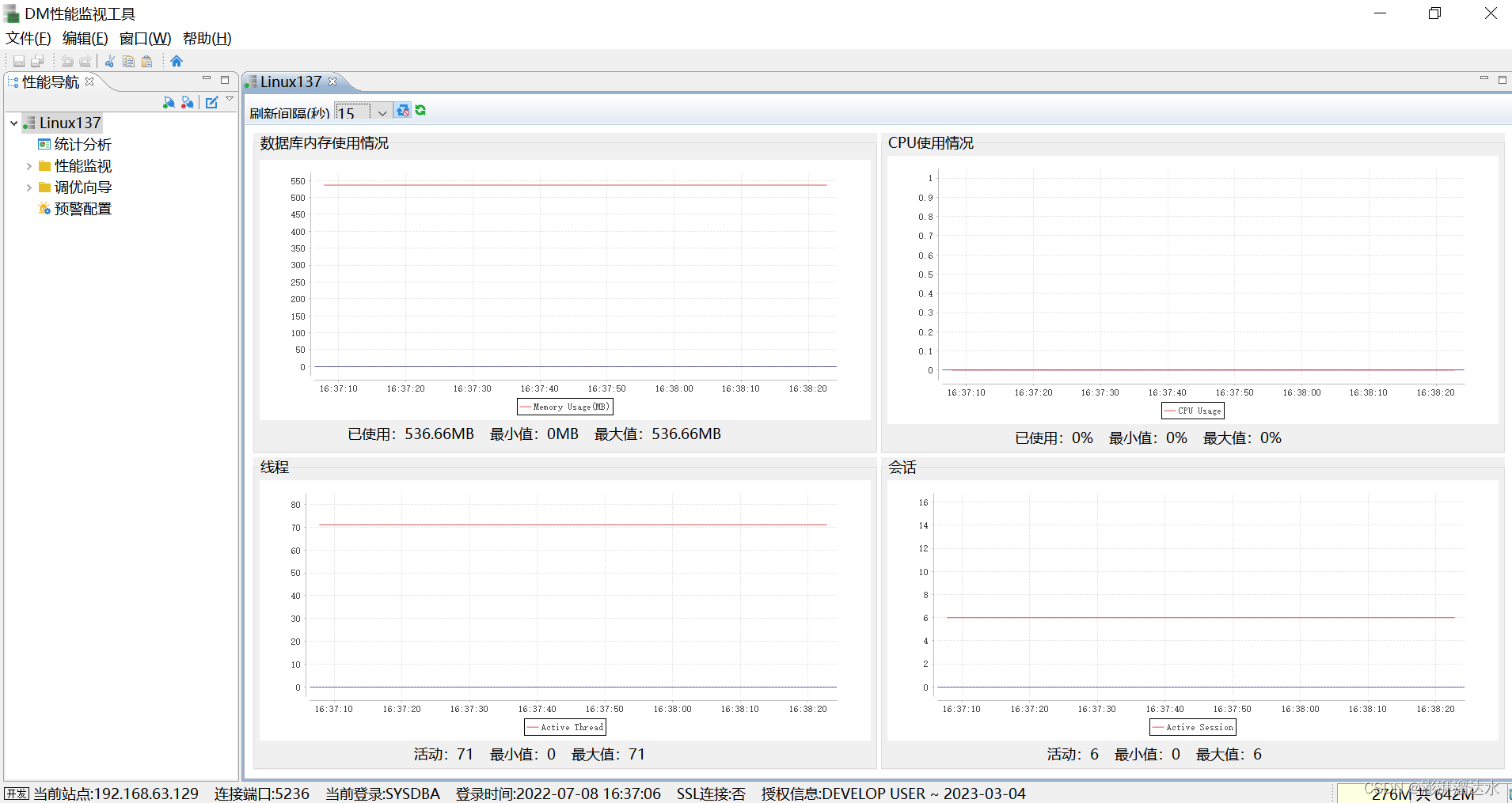Viewport: 1512px width, 803px height.
Task: Click the 会话 panel title
Action: click(902, 468)
